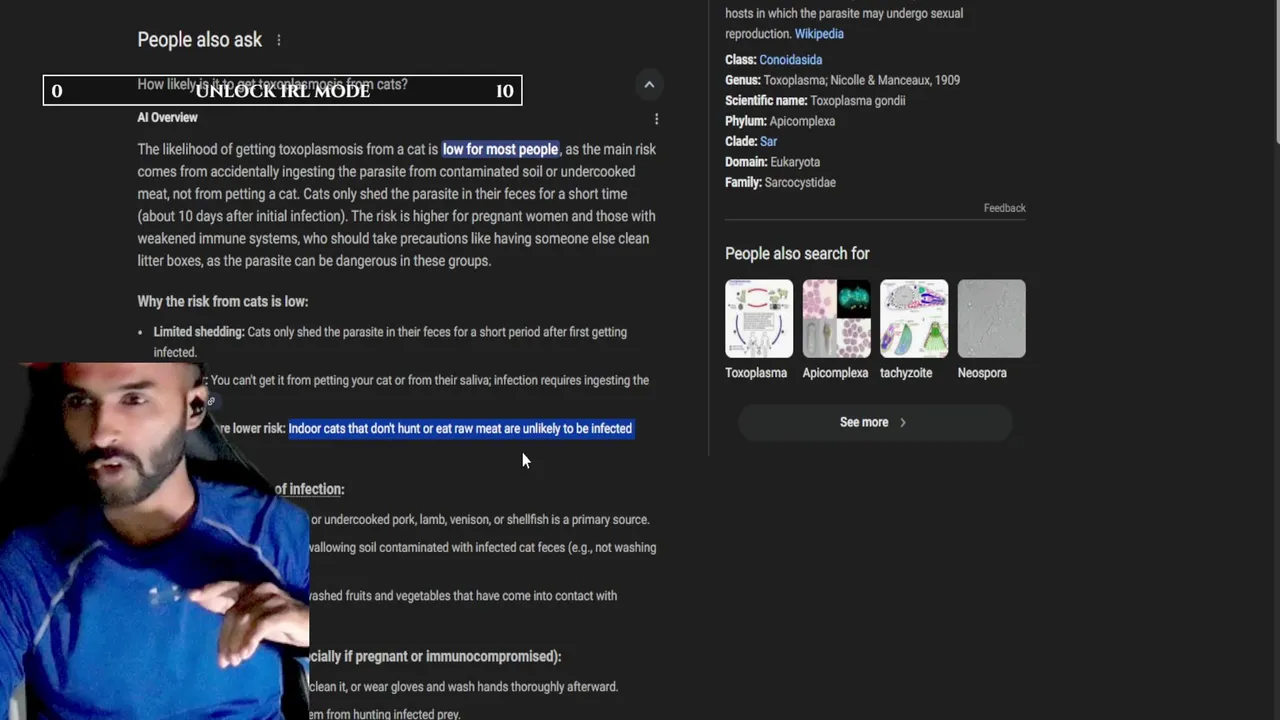This screenshot has height=720, width=1280.
Task: Follow the Sar clade link
Action: coord(768,142)
